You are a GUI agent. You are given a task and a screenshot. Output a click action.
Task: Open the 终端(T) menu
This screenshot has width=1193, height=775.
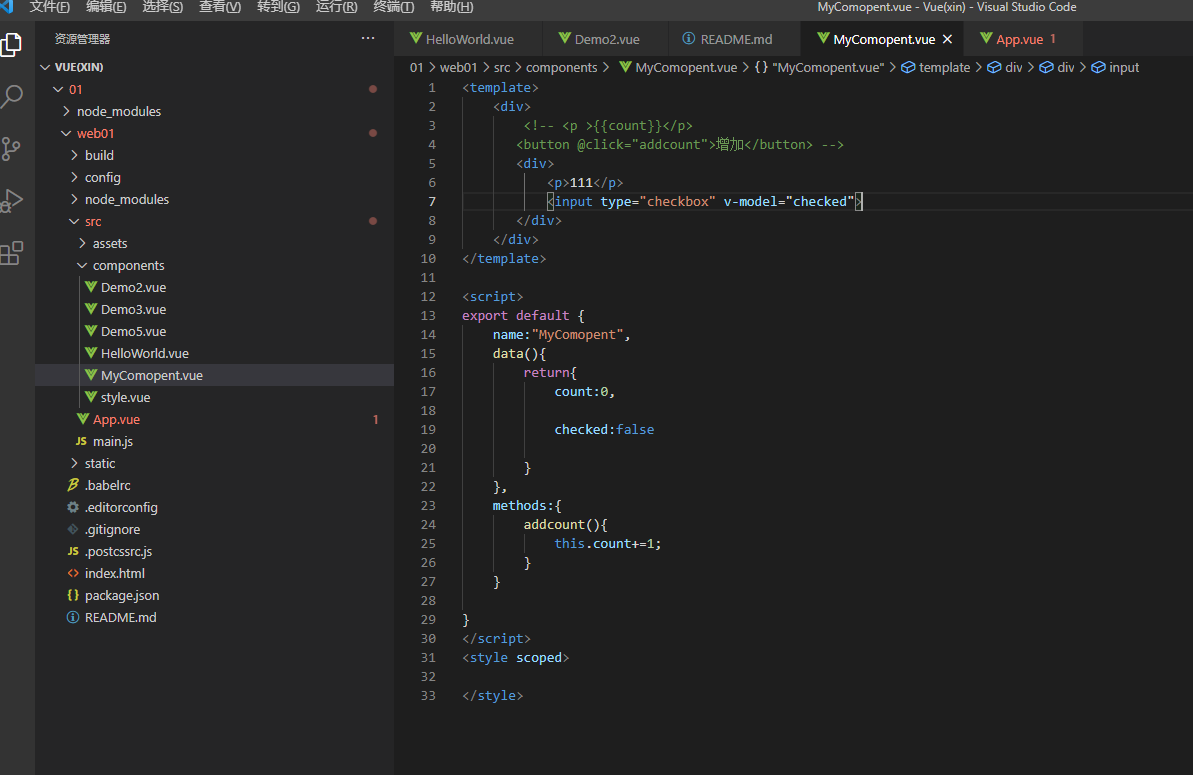(x=393, y=7)
